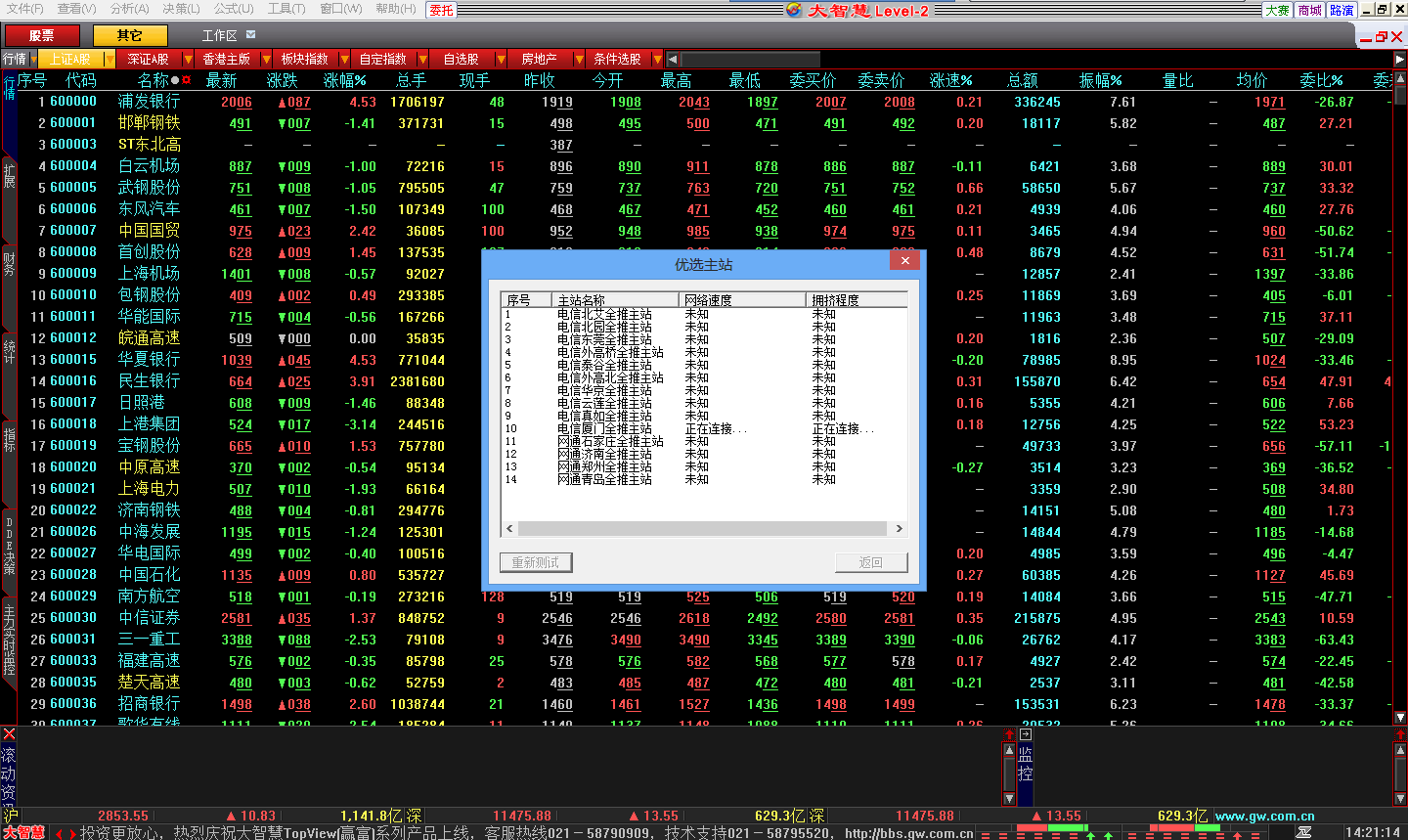Toggle the 工作区 workspace checkbox arrow
The height and width of the screenshot is (840, 1408).
coord(251,35)
